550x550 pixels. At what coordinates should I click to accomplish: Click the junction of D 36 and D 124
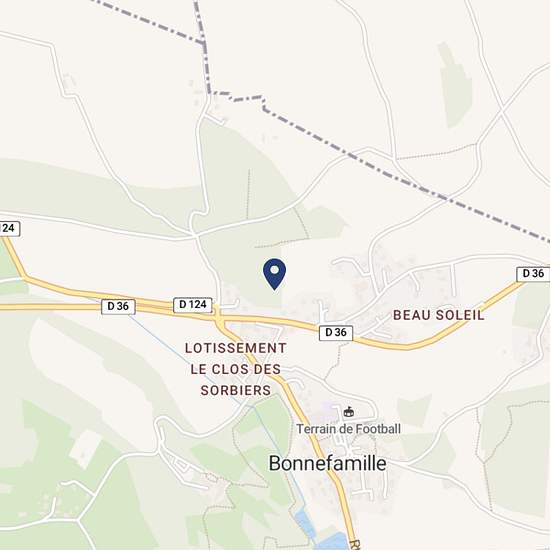click(x=218, y=316)
